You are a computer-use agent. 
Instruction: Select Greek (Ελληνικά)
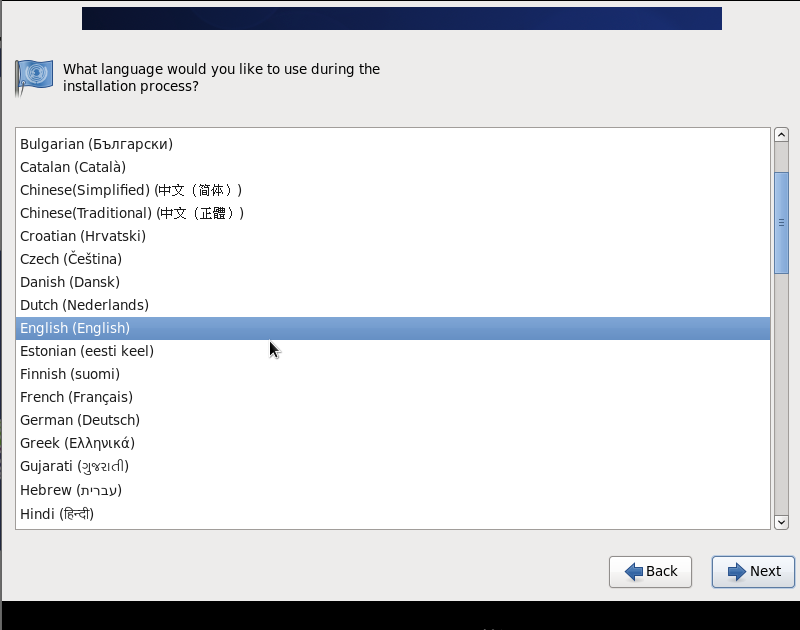pos(393,443)
